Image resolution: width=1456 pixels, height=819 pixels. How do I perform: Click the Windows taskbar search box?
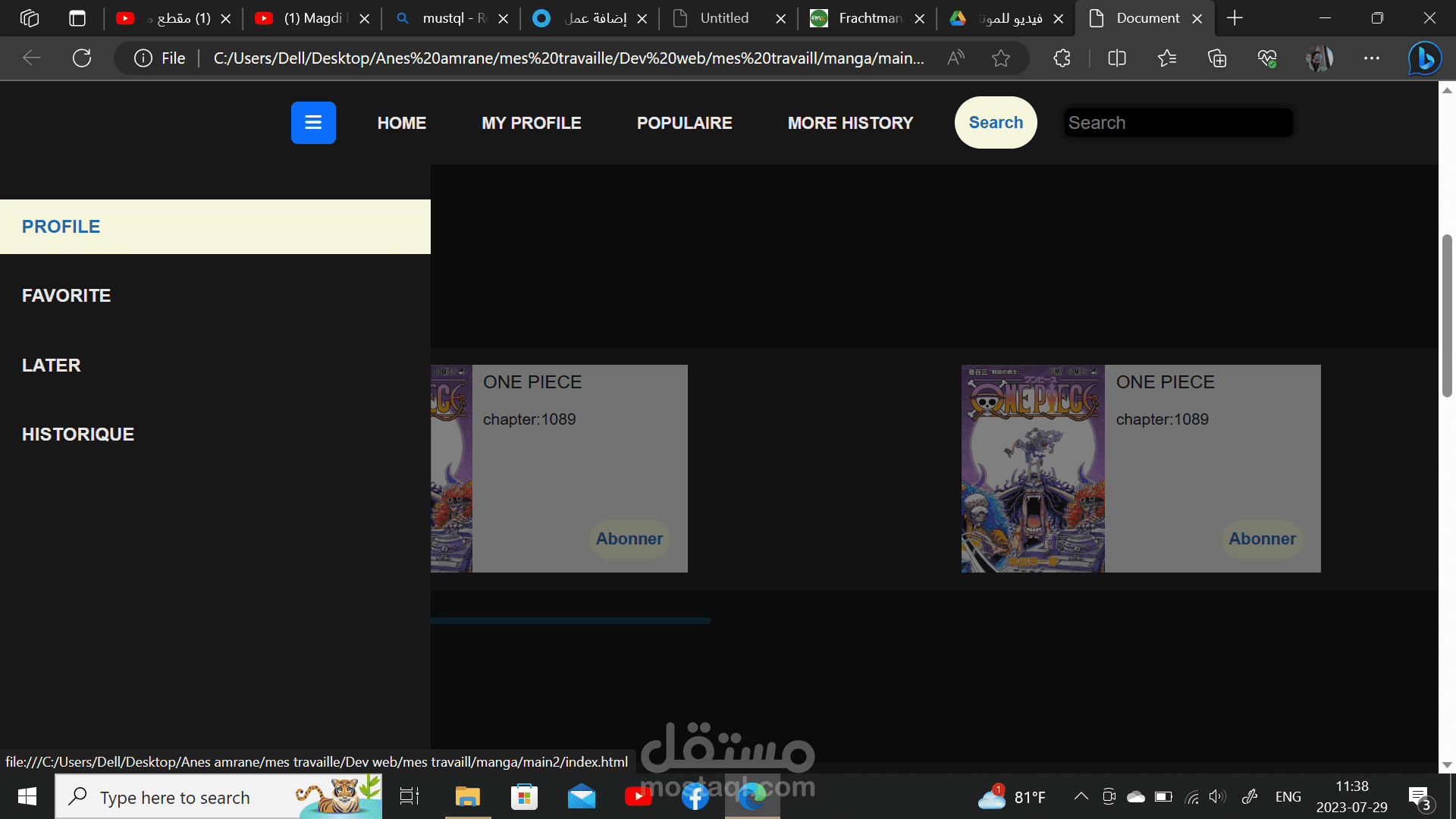tap(218, 796)
